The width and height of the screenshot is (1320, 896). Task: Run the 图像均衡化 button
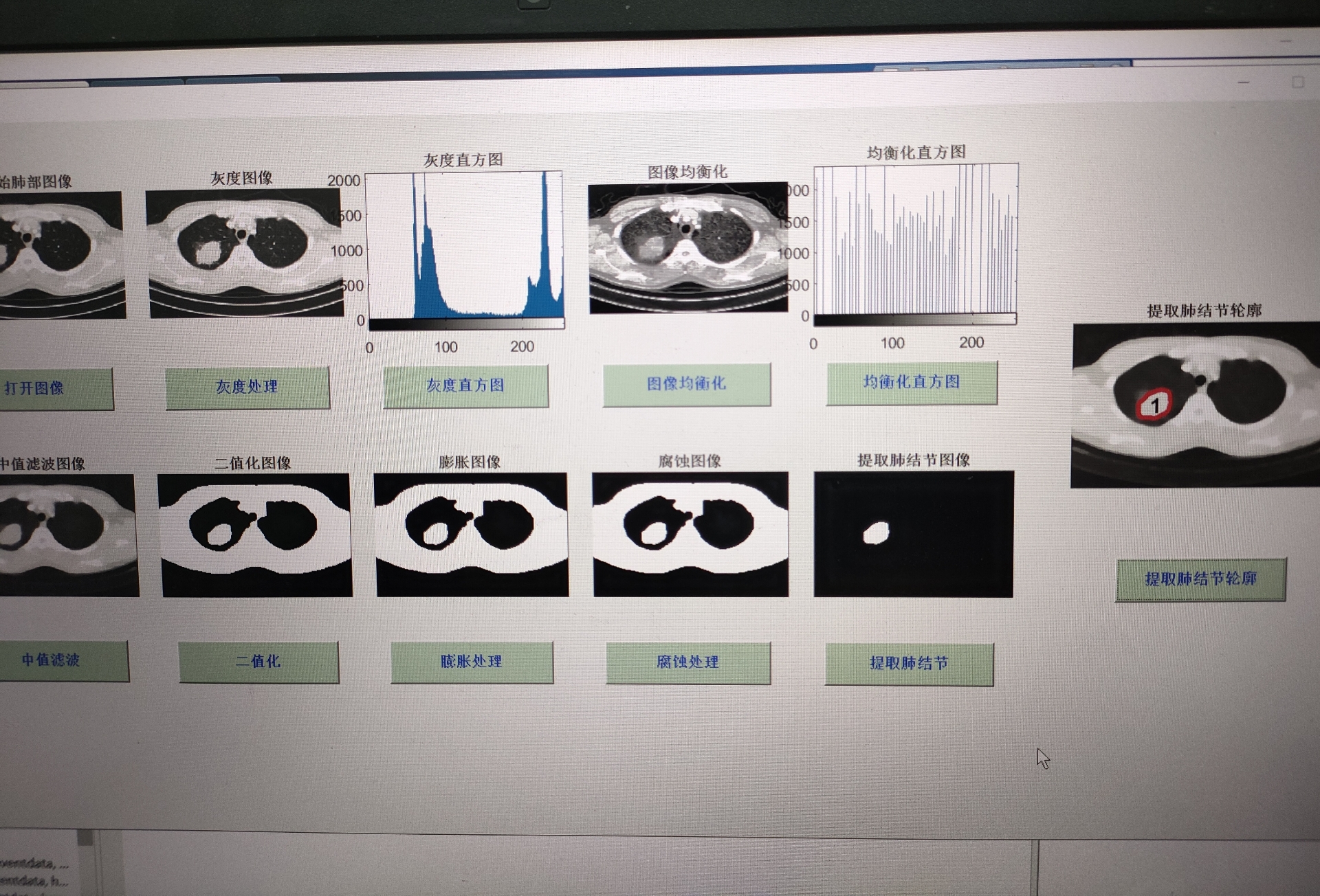coord(686,383)
